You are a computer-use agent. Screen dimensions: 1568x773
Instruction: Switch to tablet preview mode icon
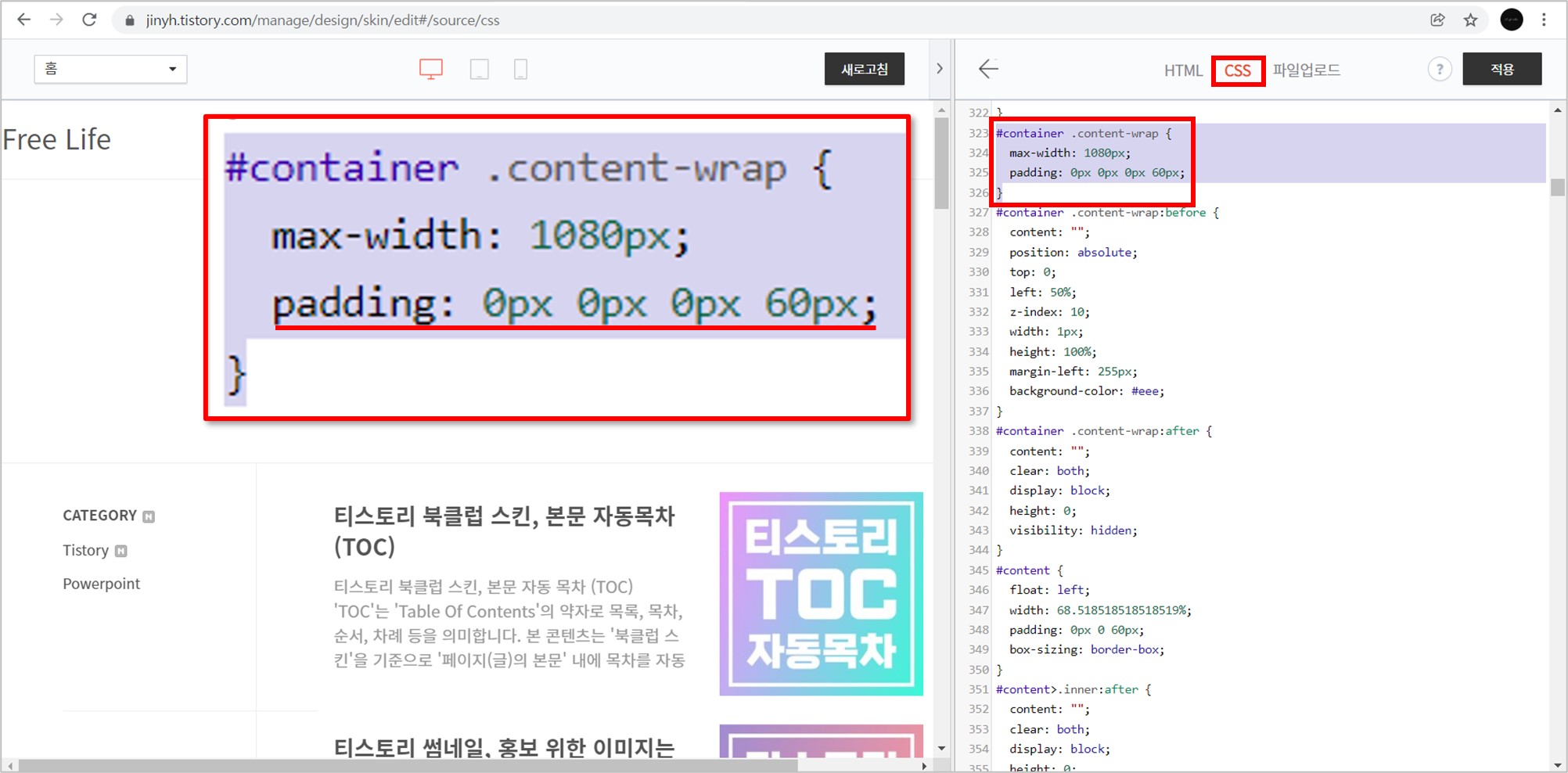(480, 69)
